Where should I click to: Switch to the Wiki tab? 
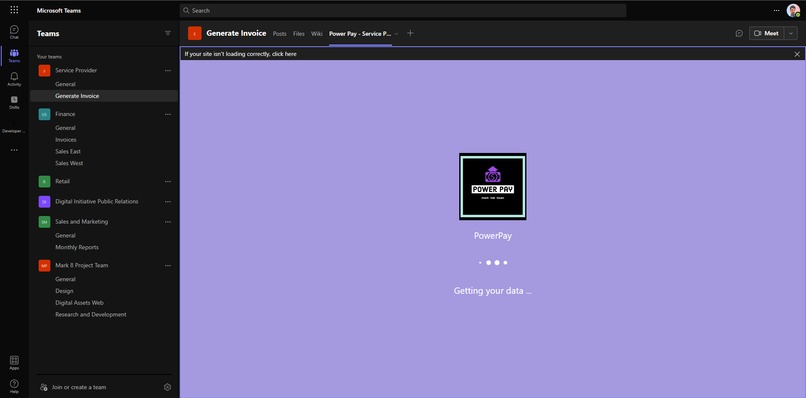point(317,33)
